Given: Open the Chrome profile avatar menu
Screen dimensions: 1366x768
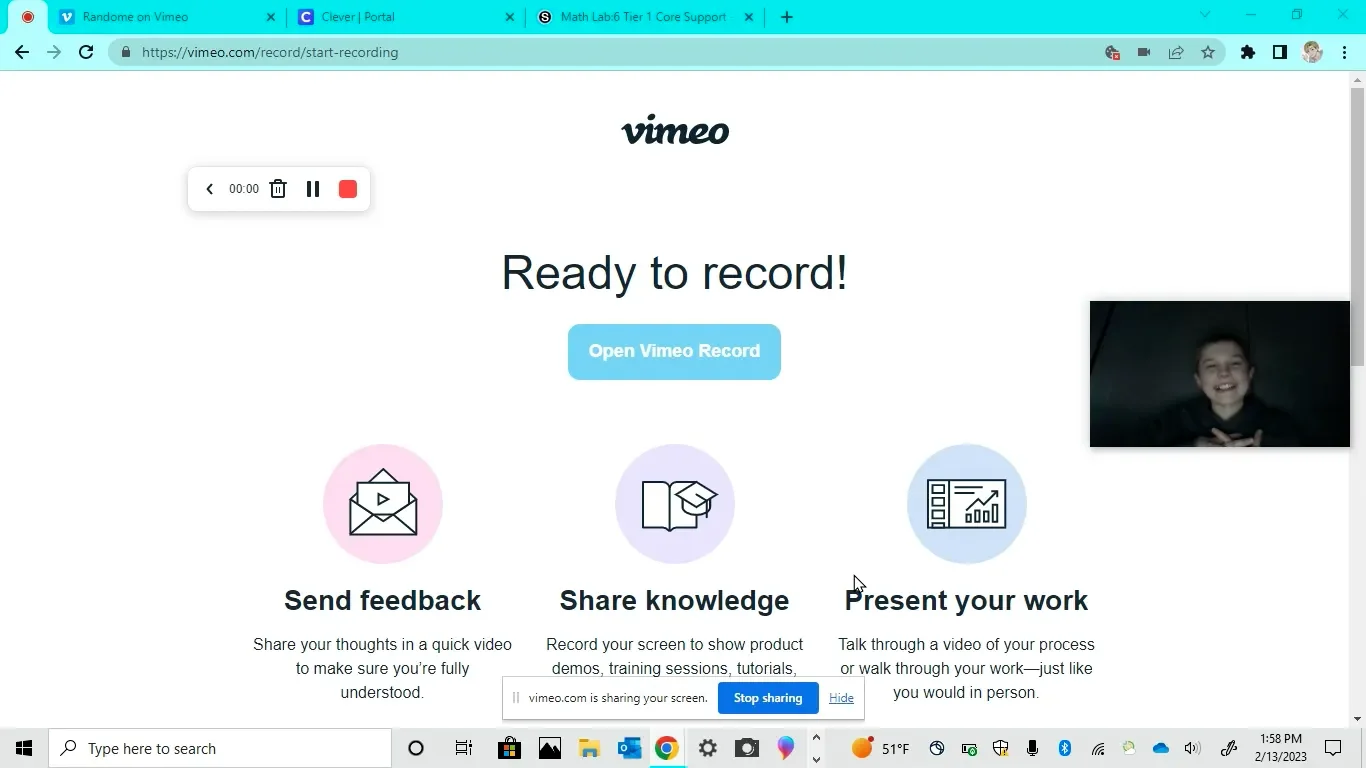Looking at the screenshot, I should click(1313, 52).
